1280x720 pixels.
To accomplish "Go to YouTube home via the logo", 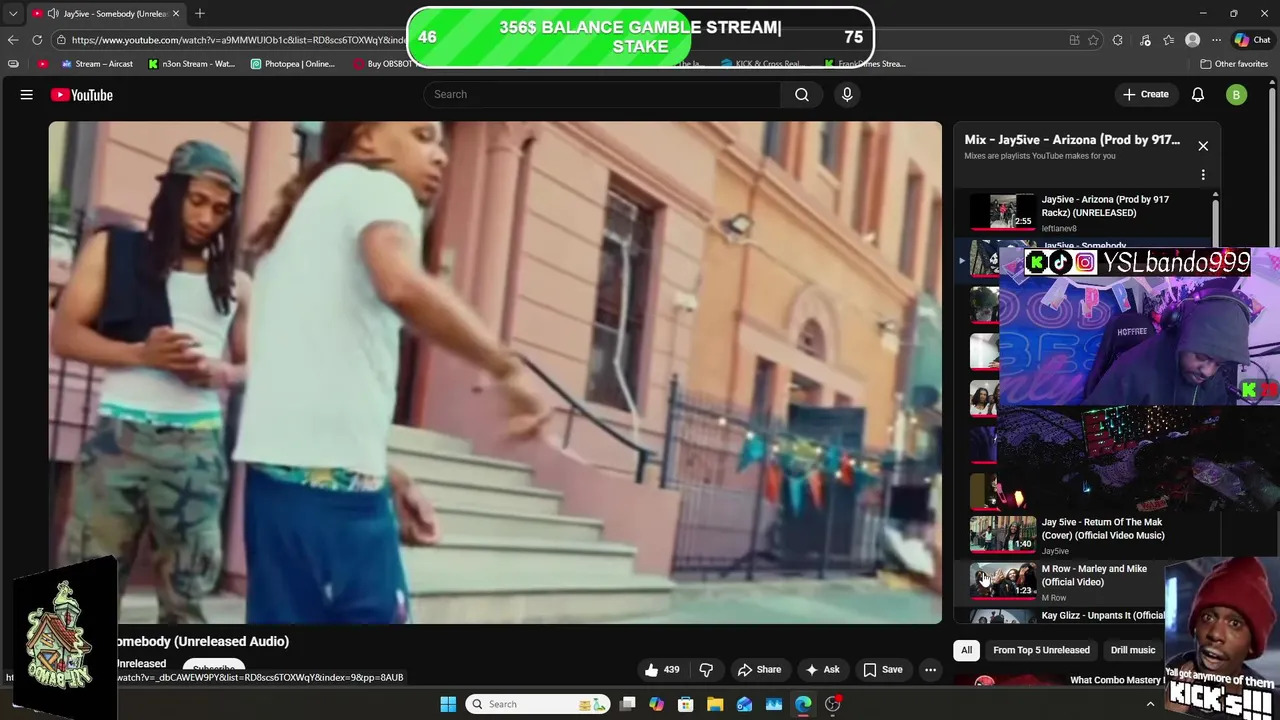I will [82, 95].
